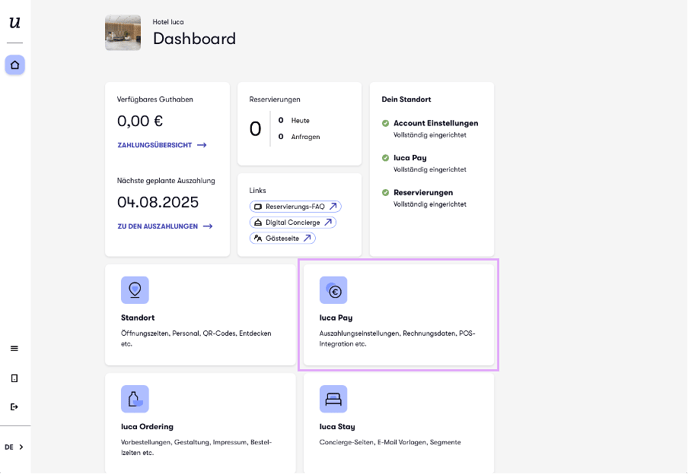
Task: Open the luca Stay card
Action: 399,423
